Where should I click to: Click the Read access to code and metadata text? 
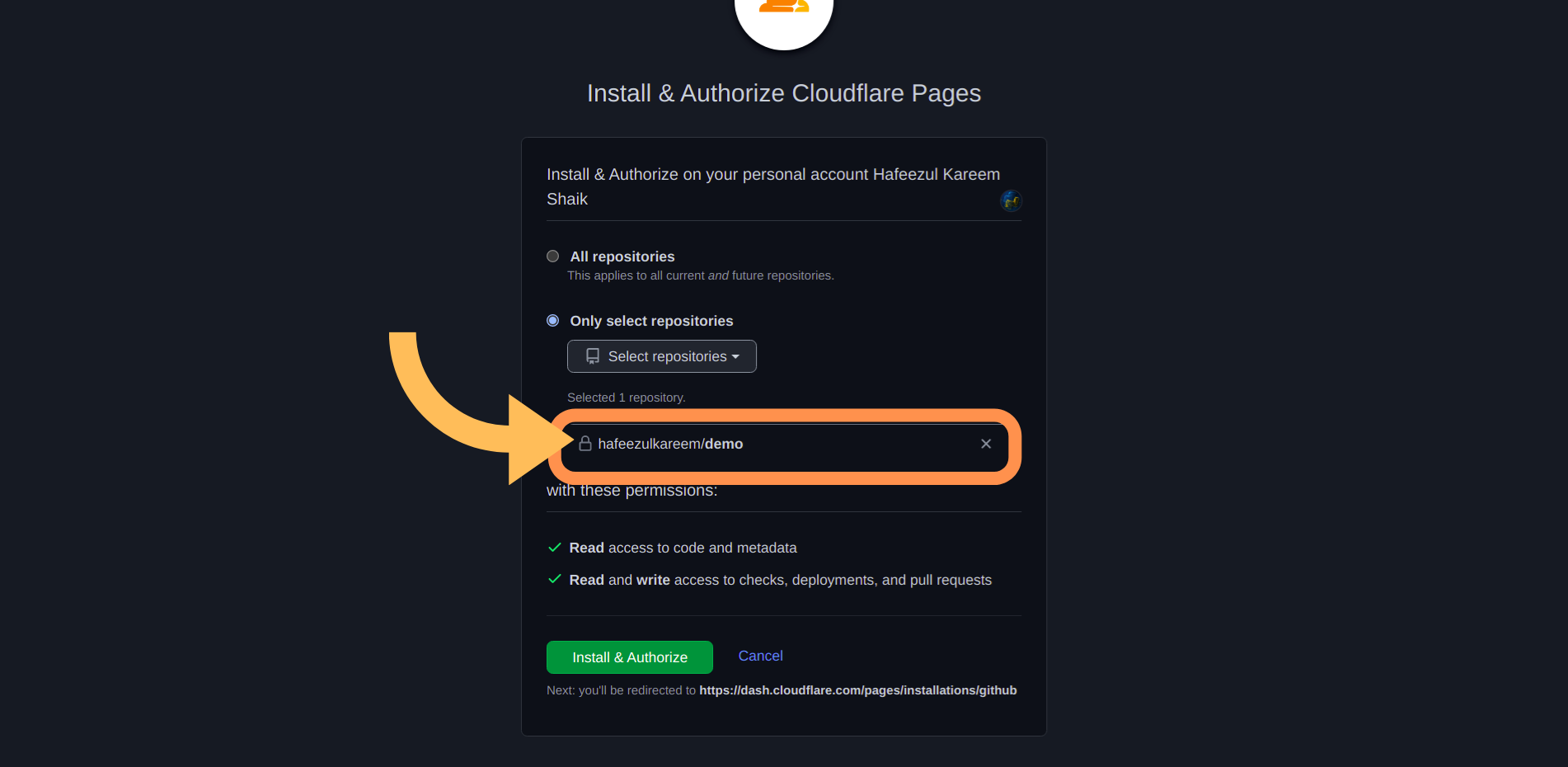coord(683,548)
